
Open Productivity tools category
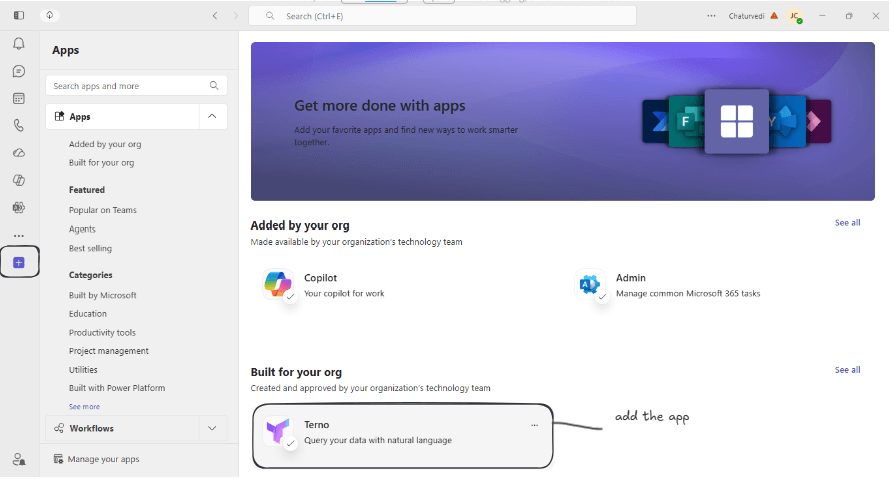tap(102, 333)
